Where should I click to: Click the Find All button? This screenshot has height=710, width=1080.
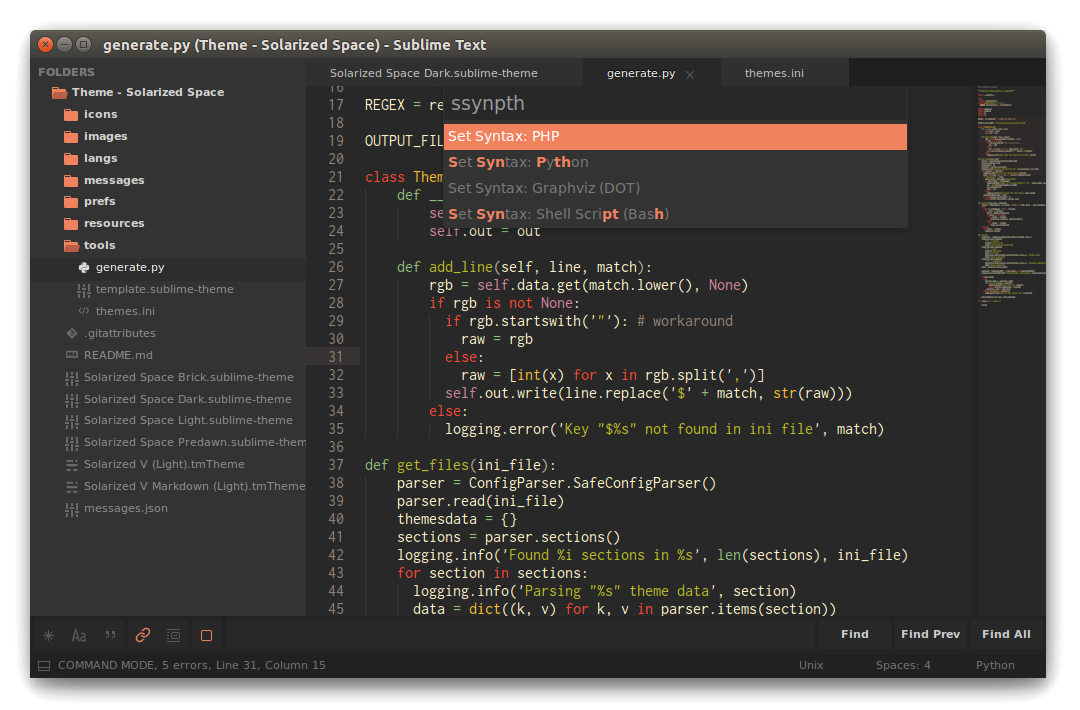1006,634
